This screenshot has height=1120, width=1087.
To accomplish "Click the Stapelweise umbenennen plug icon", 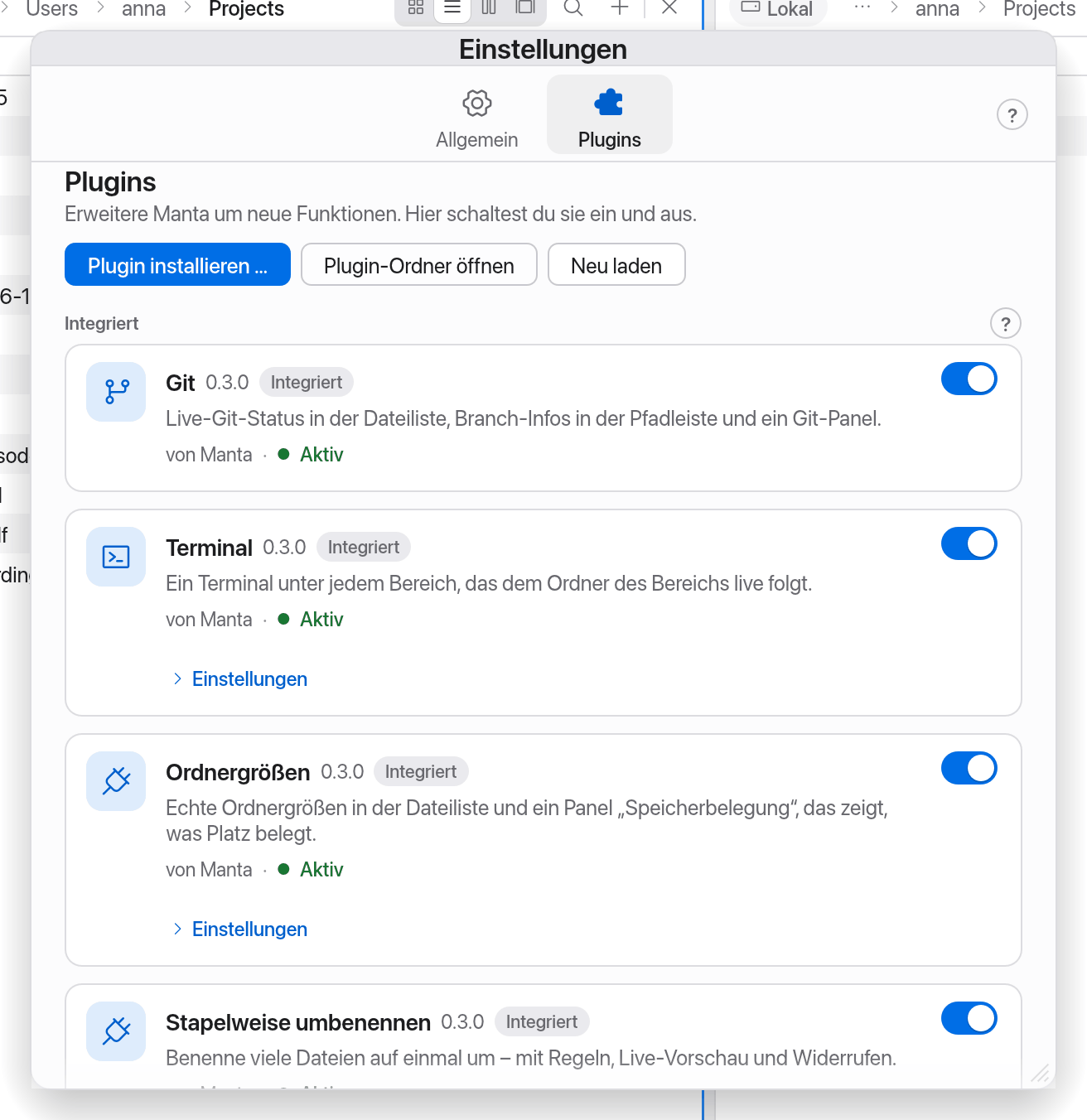I will 116,1031.
